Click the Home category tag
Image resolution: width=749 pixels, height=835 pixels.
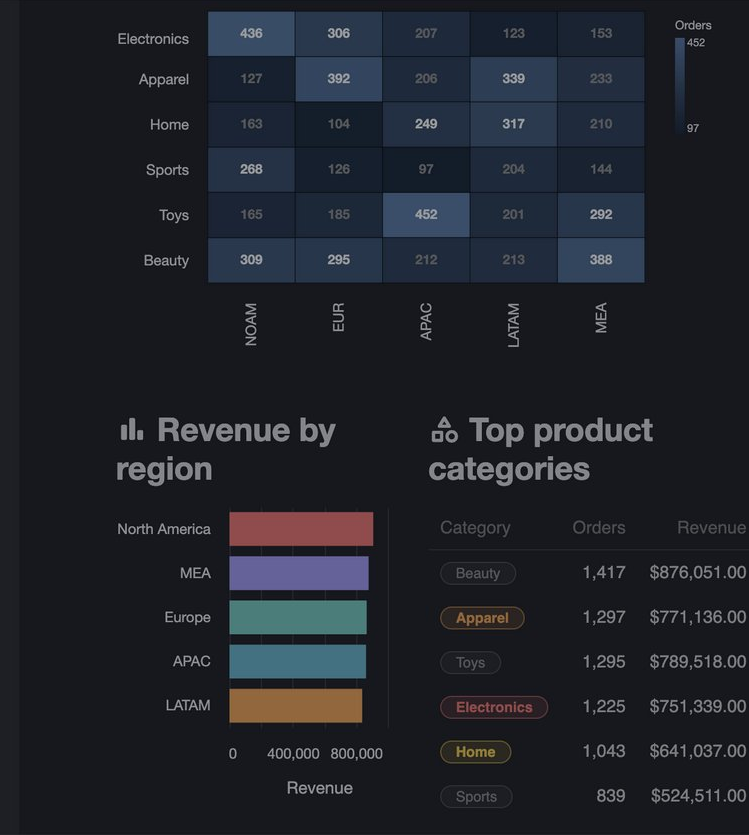(x=475, y=752)
